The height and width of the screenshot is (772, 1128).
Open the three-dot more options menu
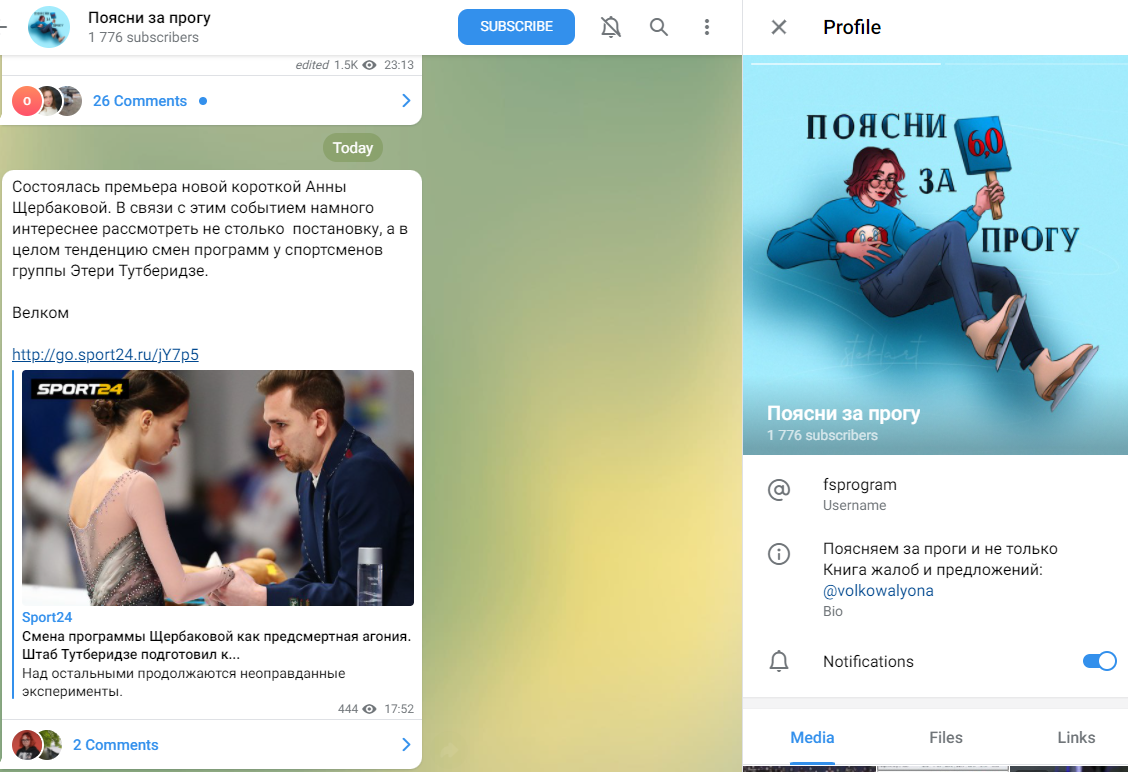tap(706, 27)
